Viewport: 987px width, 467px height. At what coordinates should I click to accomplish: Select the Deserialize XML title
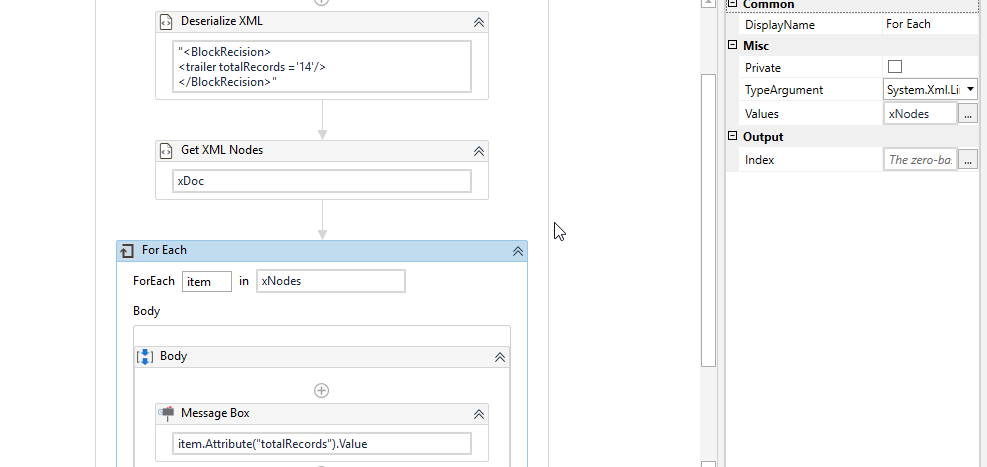click(222, 21)
